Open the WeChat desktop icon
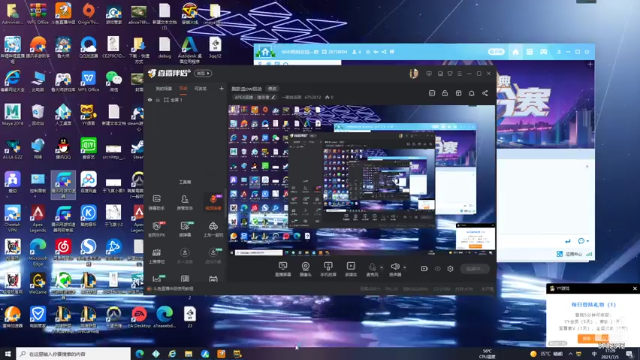This screenshot has width=640, height=360. click(113, 80)
